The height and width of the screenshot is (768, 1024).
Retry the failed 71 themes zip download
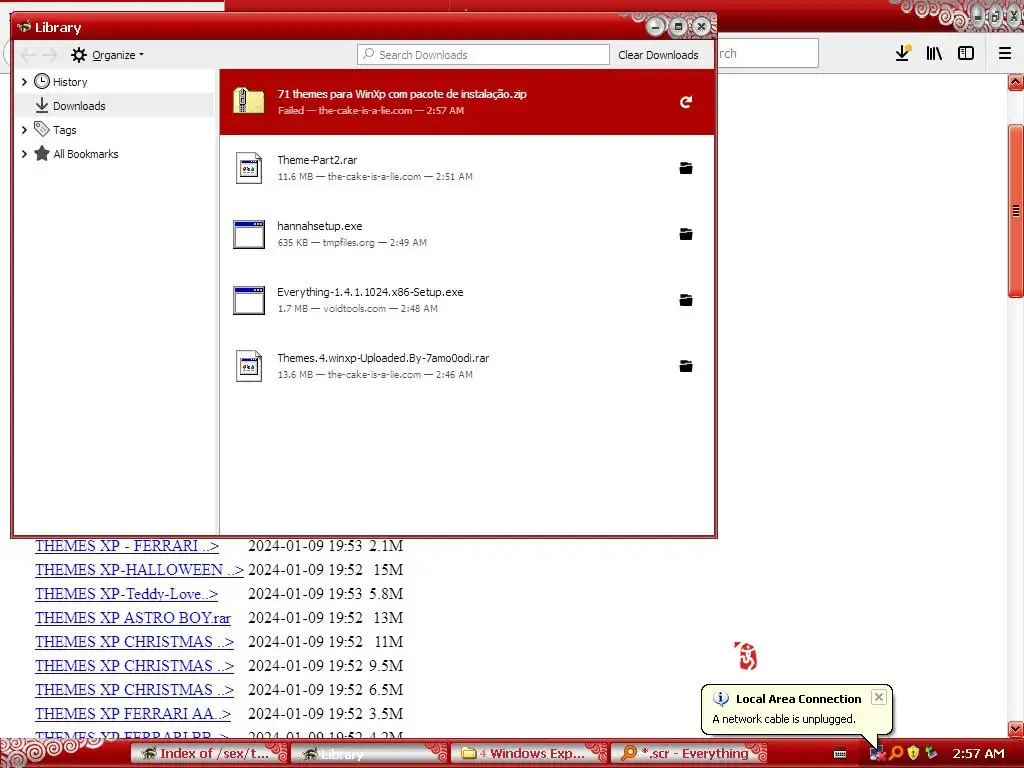(x=686, y=102)
